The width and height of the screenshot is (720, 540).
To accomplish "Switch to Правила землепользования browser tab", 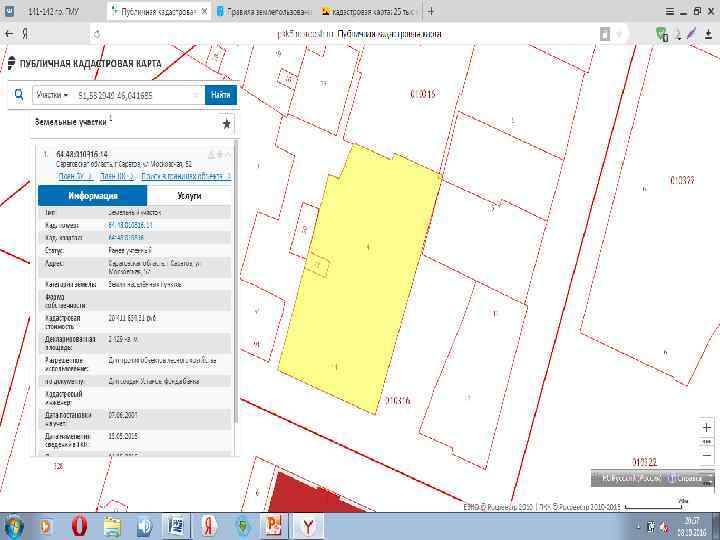I will pyautogui.click(x=264, y=11).
